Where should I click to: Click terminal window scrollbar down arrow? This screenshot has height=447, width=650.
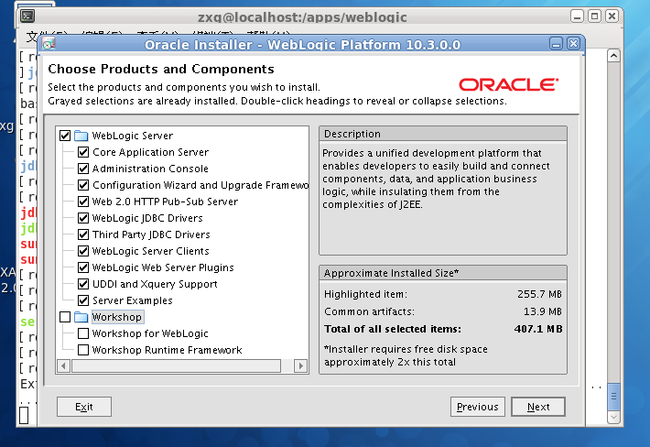(614, 417)
